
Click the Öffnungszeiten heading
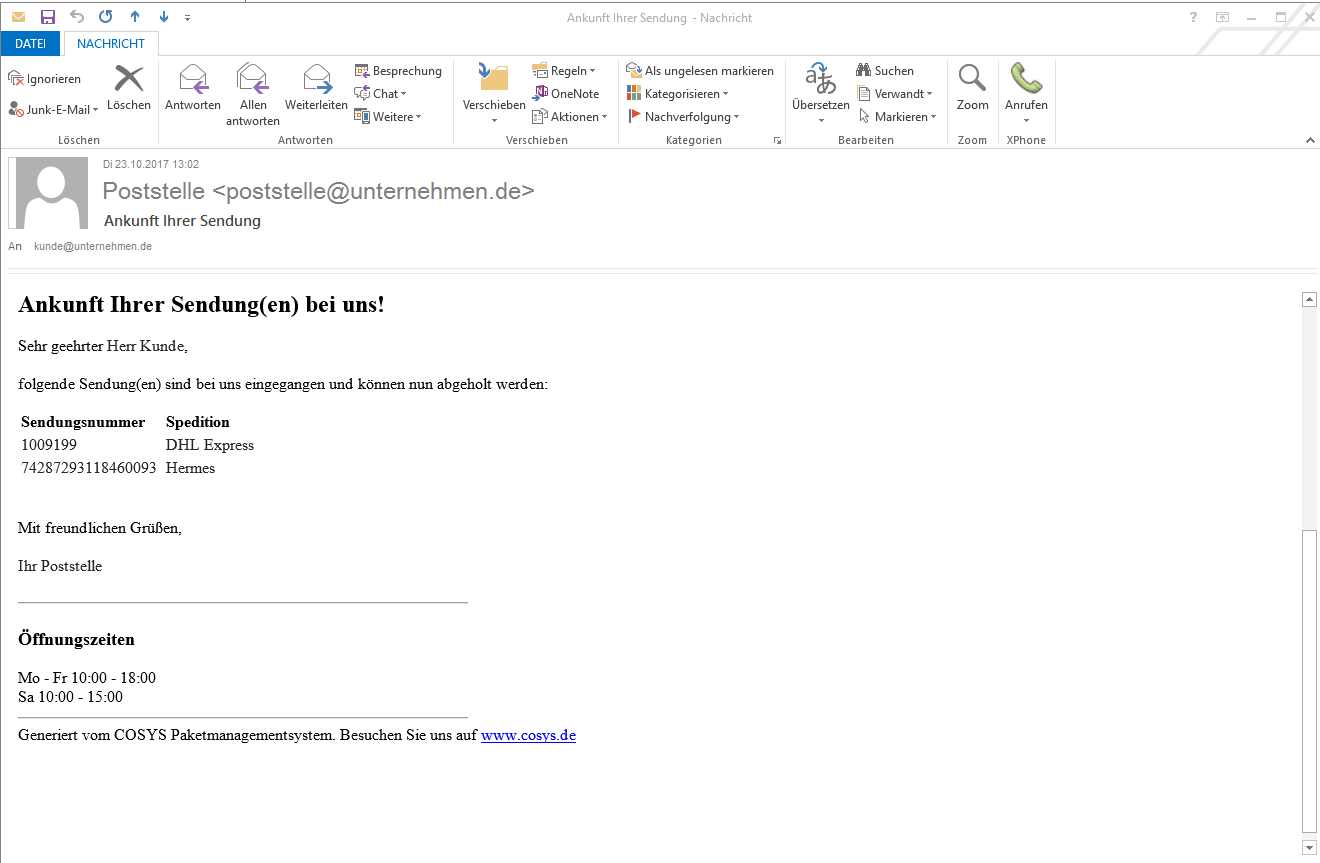76,640
